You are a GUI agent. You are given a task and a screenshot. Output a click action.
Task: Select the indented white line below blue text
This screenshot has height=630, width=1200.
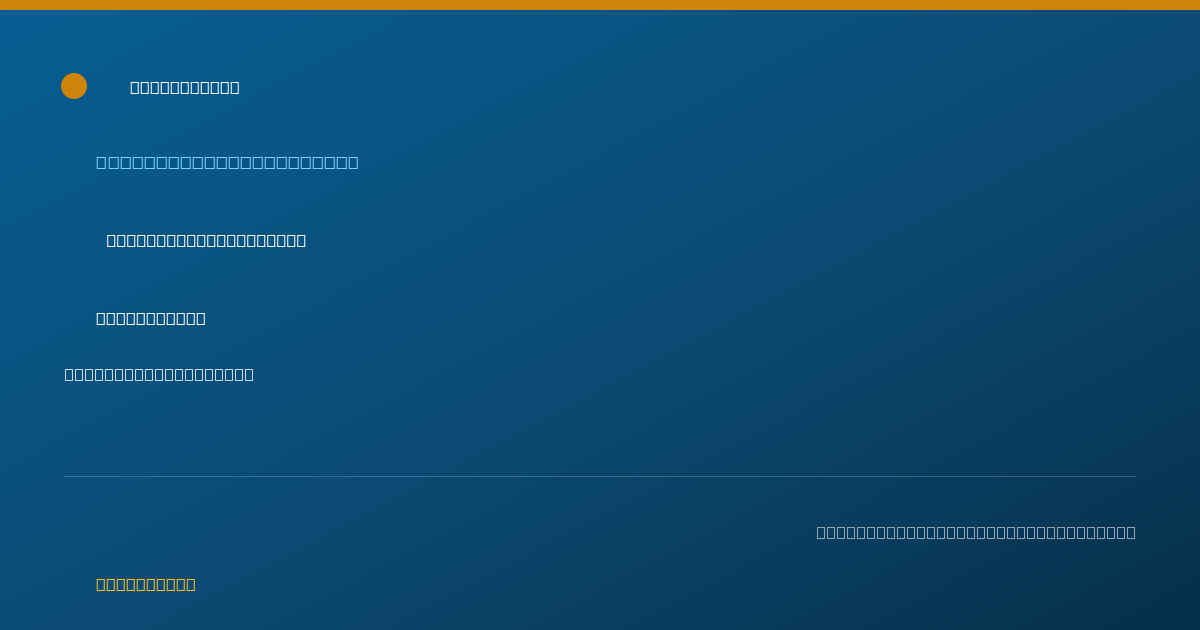point(206,240)
